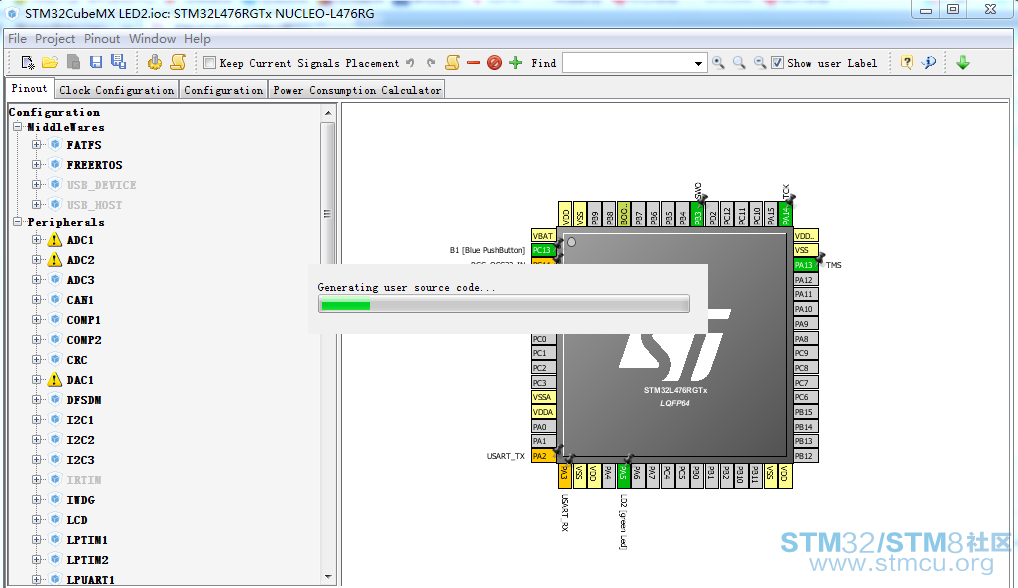The height and width of the screenshot is (588, 1018).
Task: Open the help question-mark icon
Action: coord(907,62)
